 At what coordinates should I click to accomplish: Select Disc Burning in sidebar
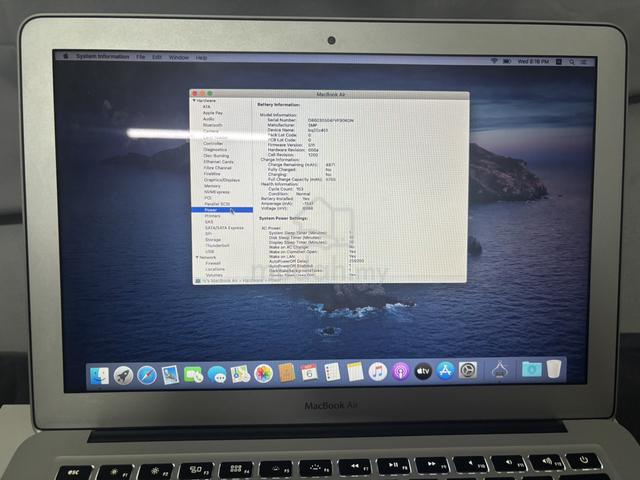click(216, 156)
